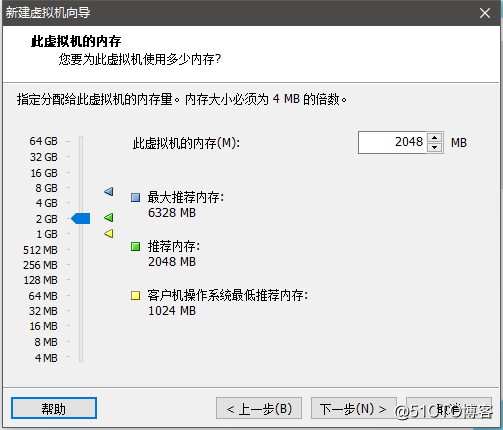Image resolution: width=503 pixels, height=430 pixels.
Task: Click the 256 MB slider label
Action: tap(40, 265)
